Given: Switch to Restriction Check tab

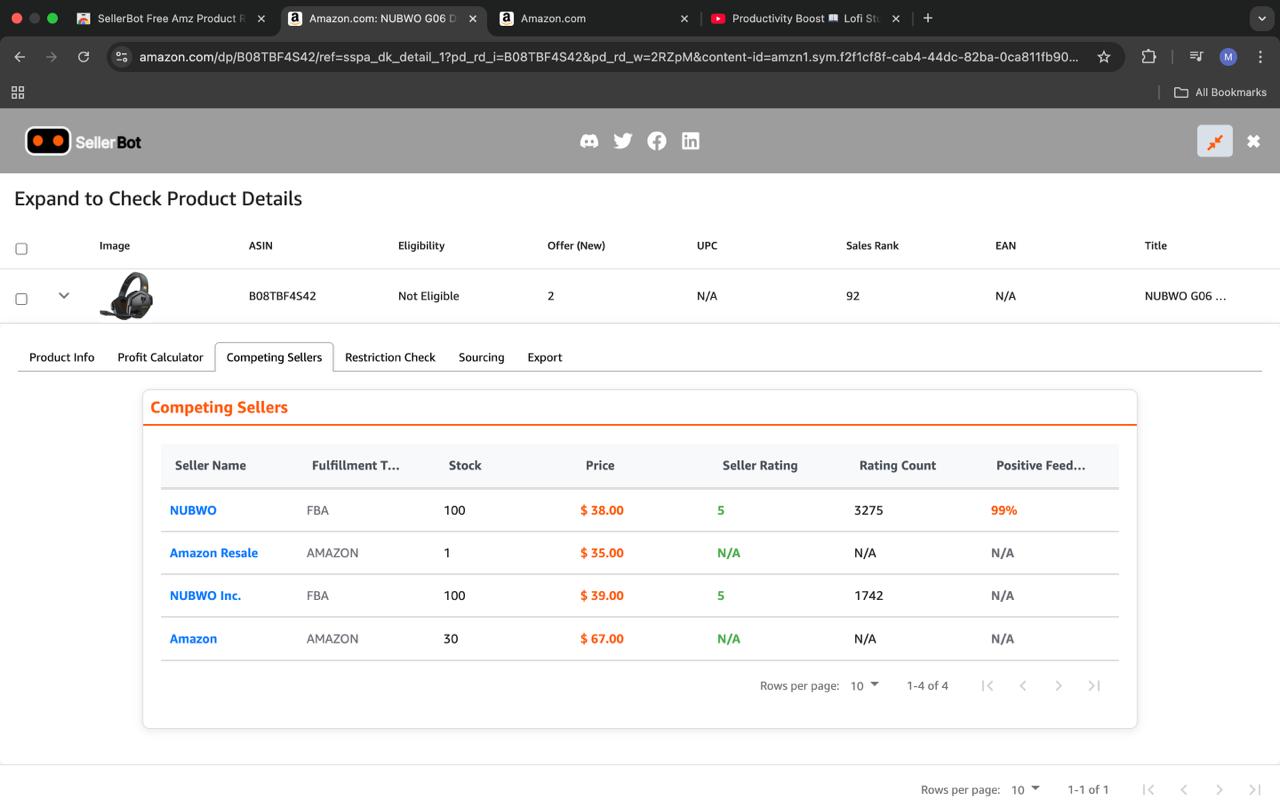Looking at the screenshot, I should [390, 357].
